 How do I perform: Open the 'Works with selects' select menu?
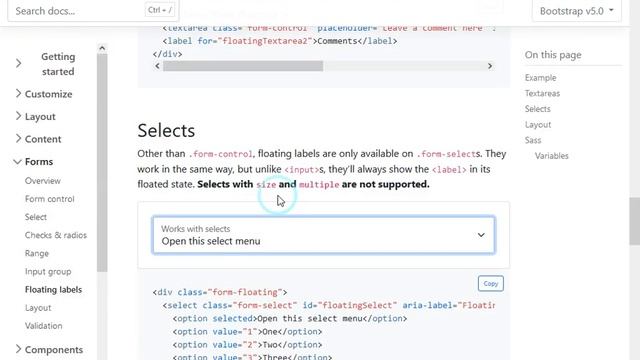click(x=323, y=235)
